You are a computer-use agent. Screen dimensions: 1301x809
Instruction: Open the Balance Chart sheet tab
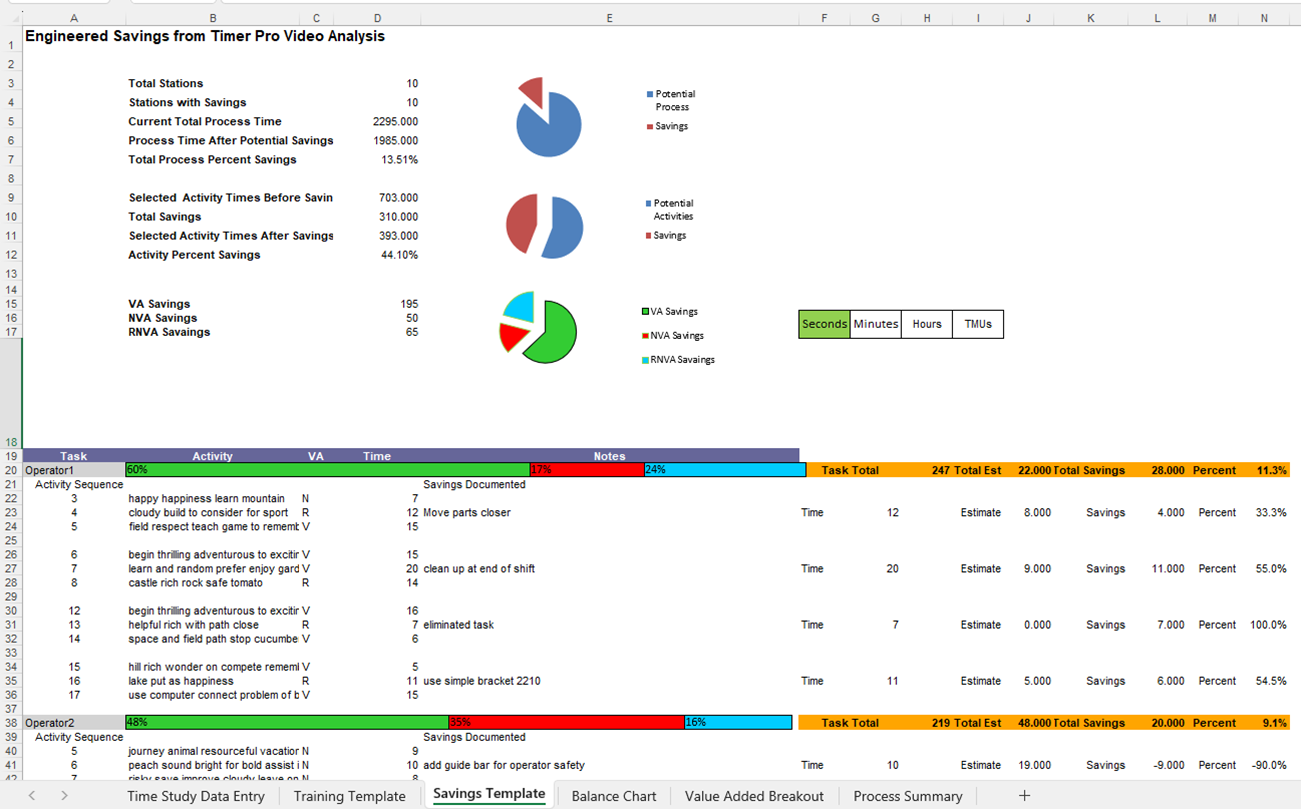[x=614, y=796]
